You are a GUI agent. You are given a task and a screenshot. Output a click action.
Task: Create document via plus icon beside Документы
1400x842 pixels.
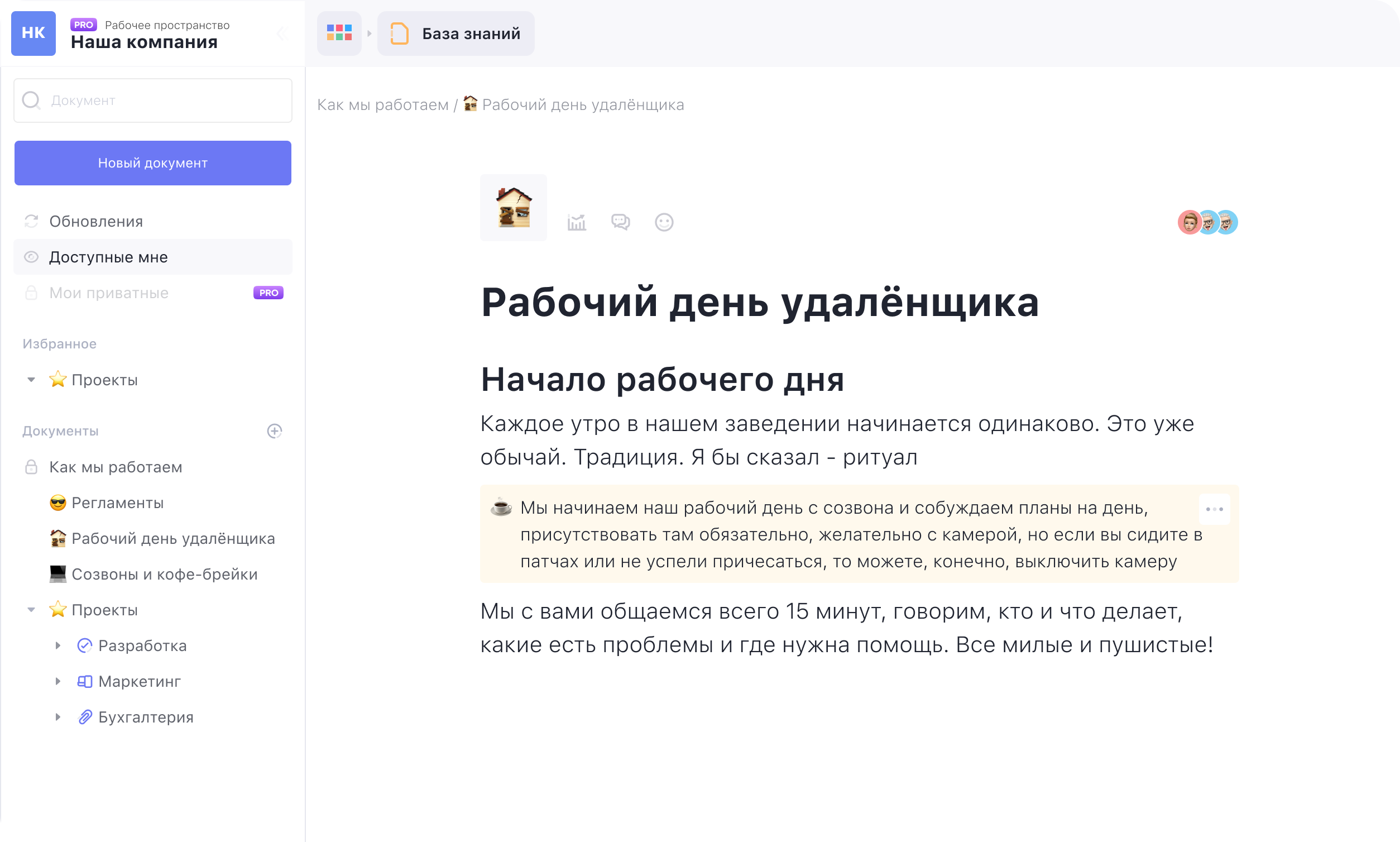pos(276,431)
